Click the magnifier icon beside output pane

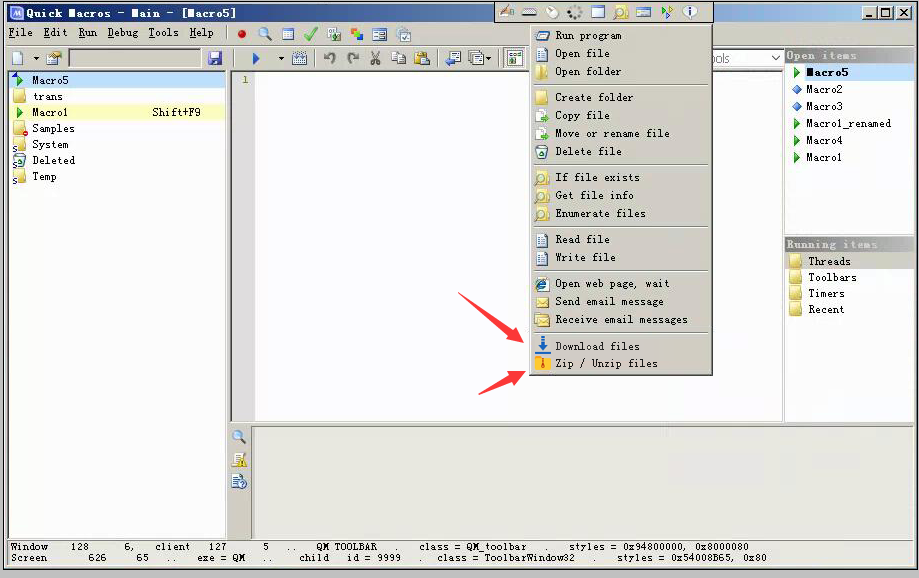point(239,437)
